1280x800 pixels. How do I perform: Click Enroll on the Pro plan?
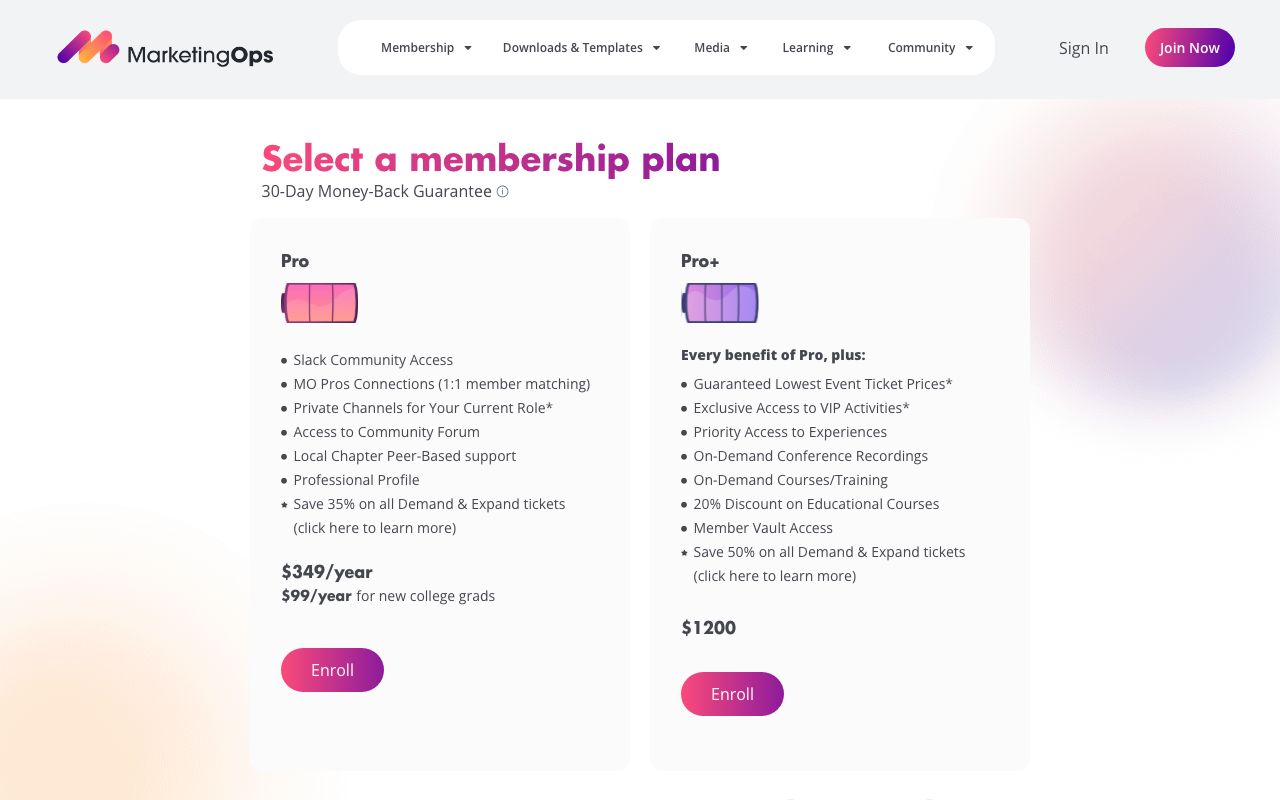(x=332, y=670)
